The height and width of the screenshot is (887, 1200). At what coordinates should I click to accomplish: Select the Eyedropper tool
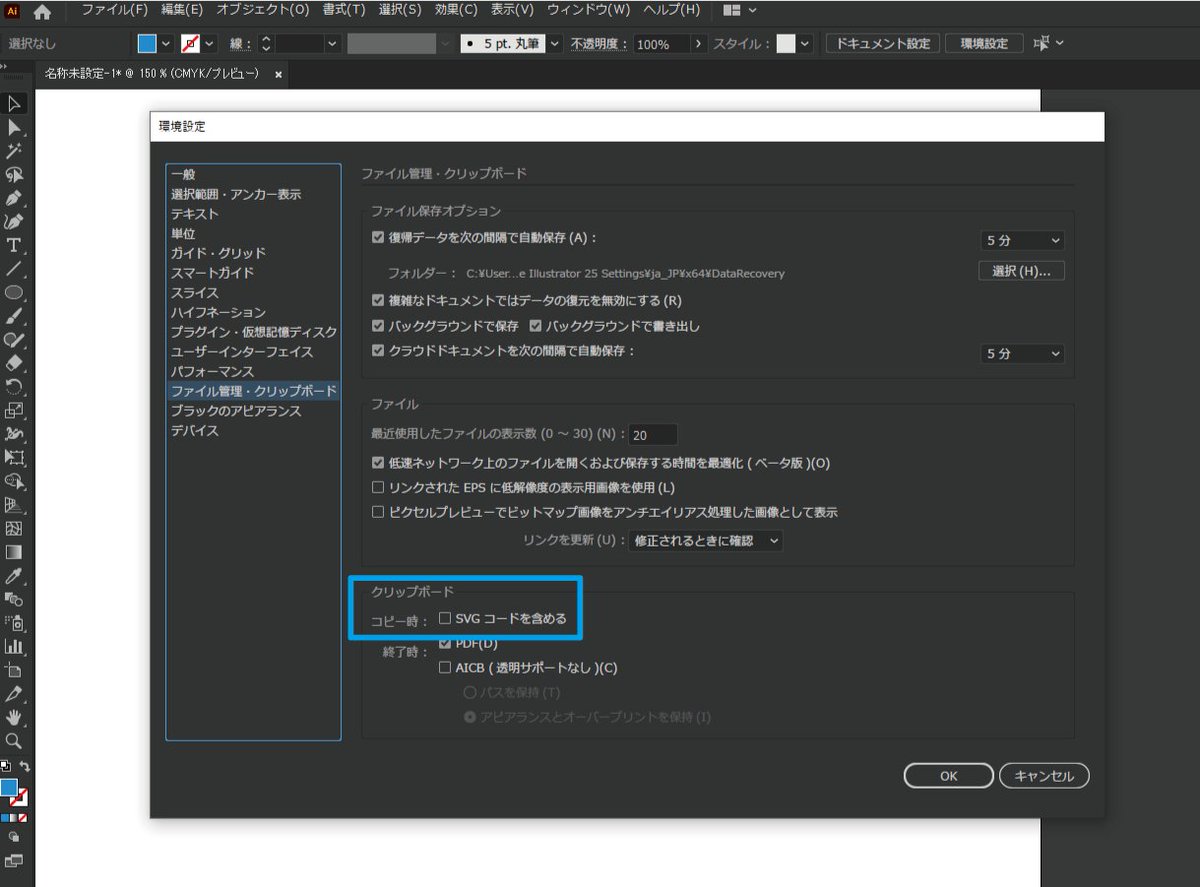(x=14, y=575)
